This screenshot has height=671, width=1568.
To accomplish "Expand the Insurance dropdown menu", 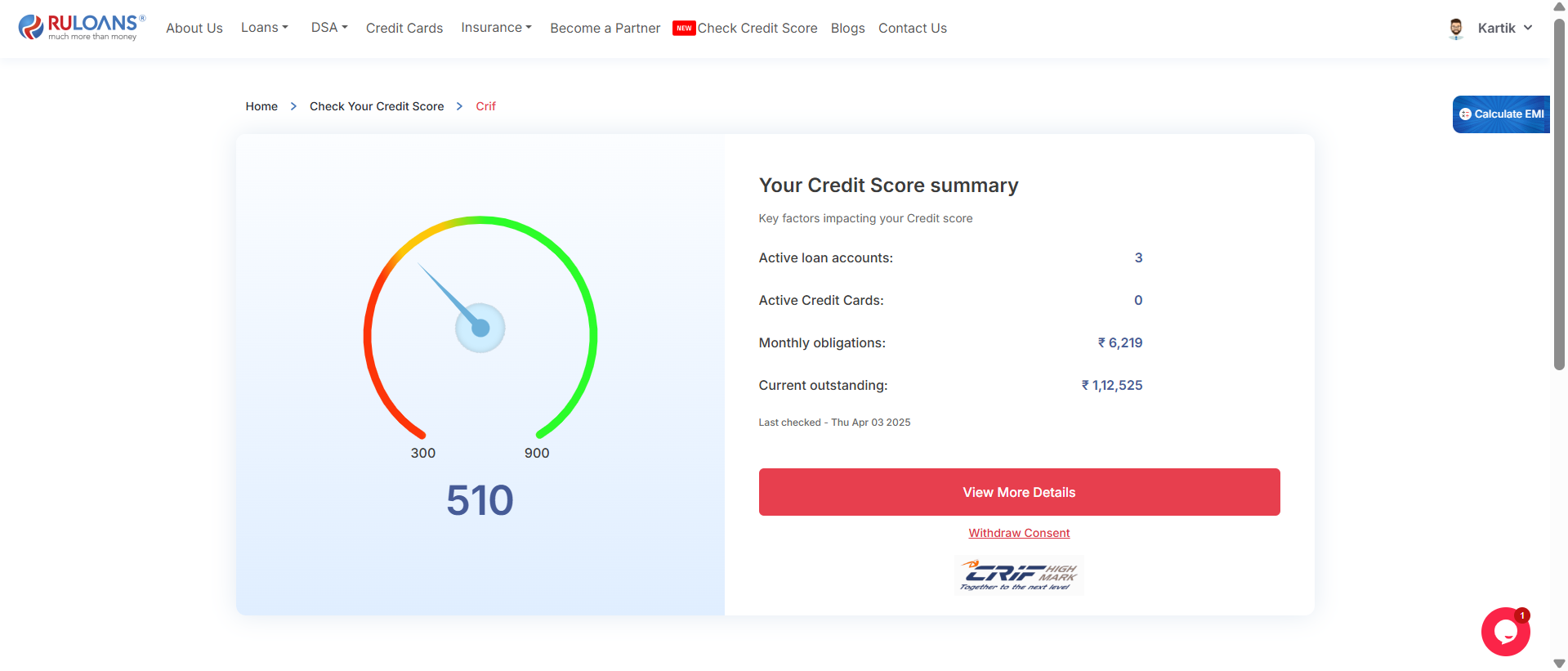I will pos(496,28).
